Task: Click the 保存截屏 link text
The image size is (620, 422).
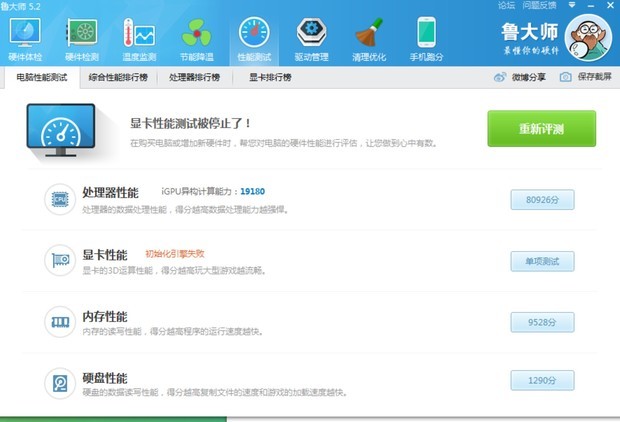Action: (595, 77)
